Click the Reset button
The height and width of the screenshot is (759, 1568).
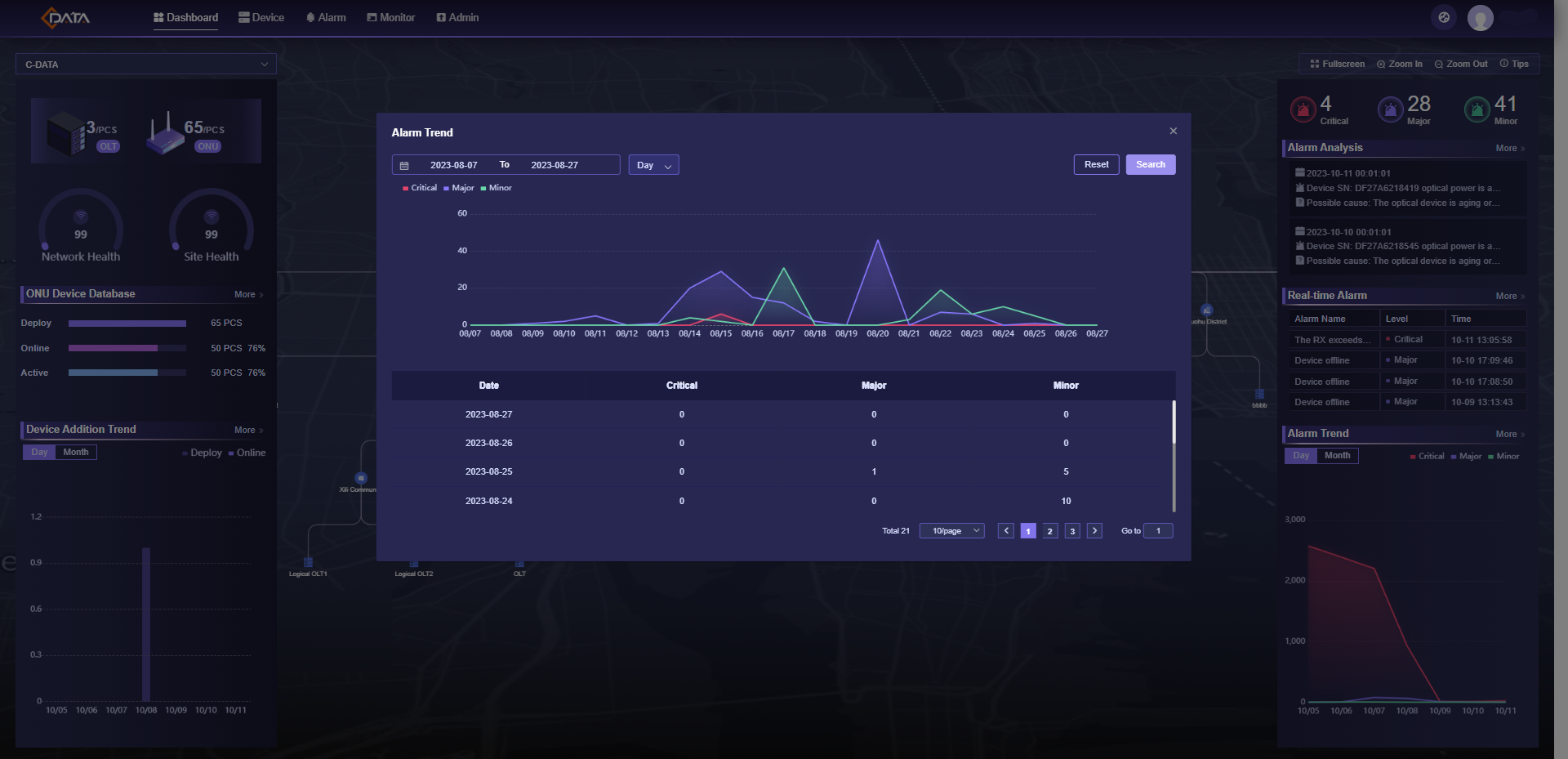[x=1096, y=164]
